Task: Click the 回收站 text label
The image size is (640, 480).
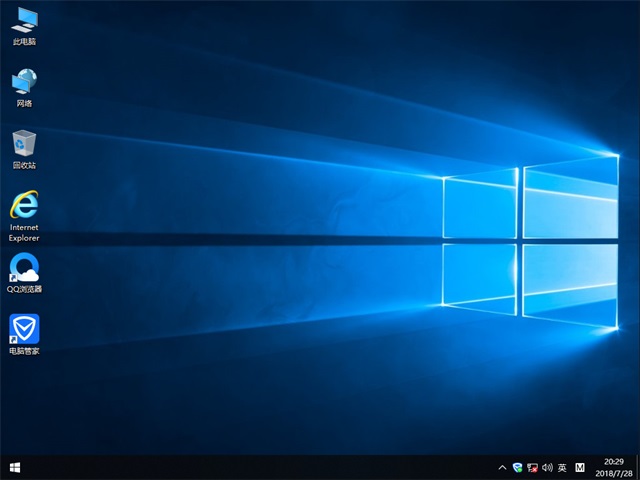Action: (24, 166)
